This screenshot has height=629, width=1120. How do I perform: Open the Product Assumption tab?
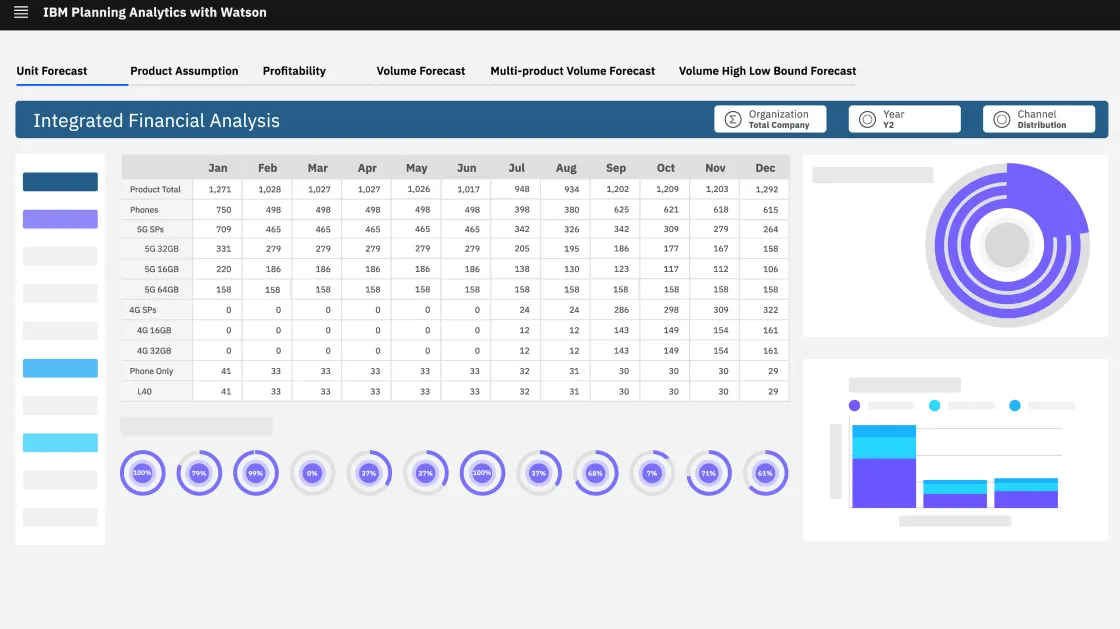(x=184, y=71)
